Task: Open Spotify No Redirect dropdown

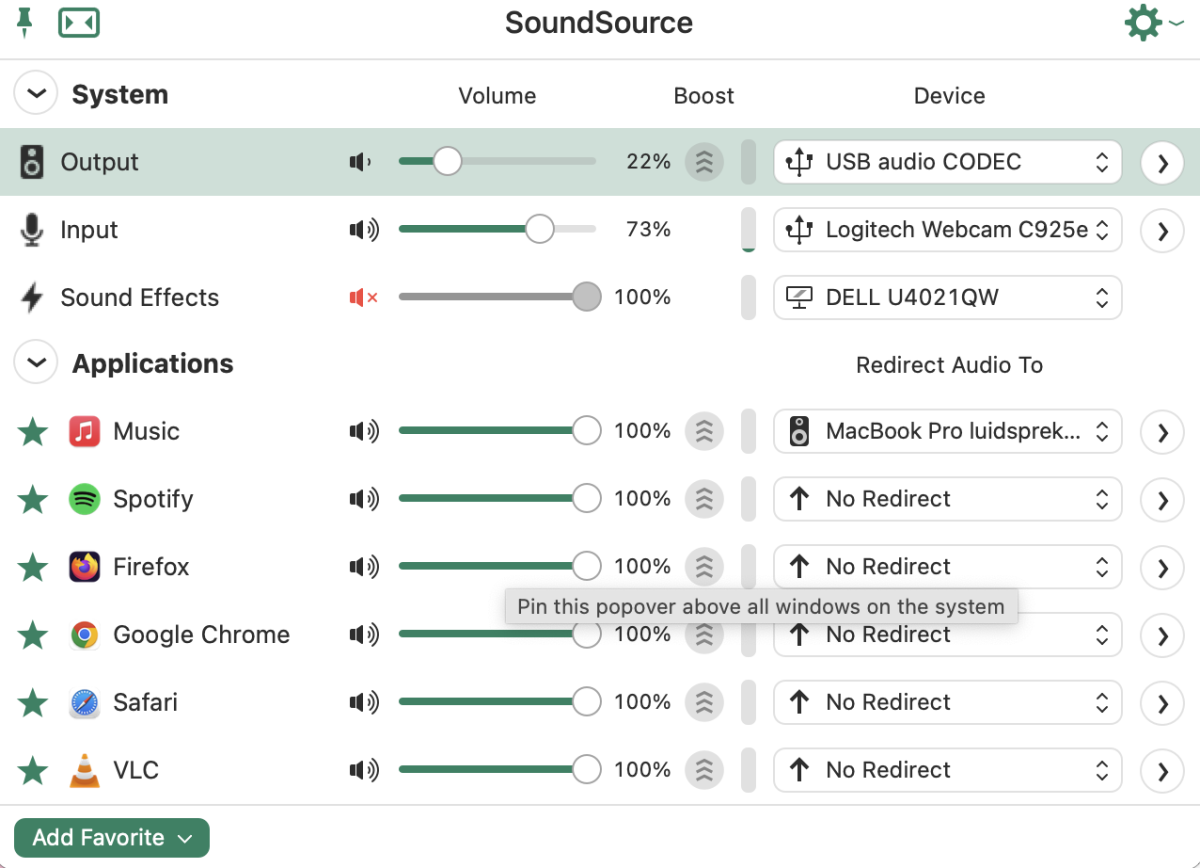Action: [x=948, y=499]
